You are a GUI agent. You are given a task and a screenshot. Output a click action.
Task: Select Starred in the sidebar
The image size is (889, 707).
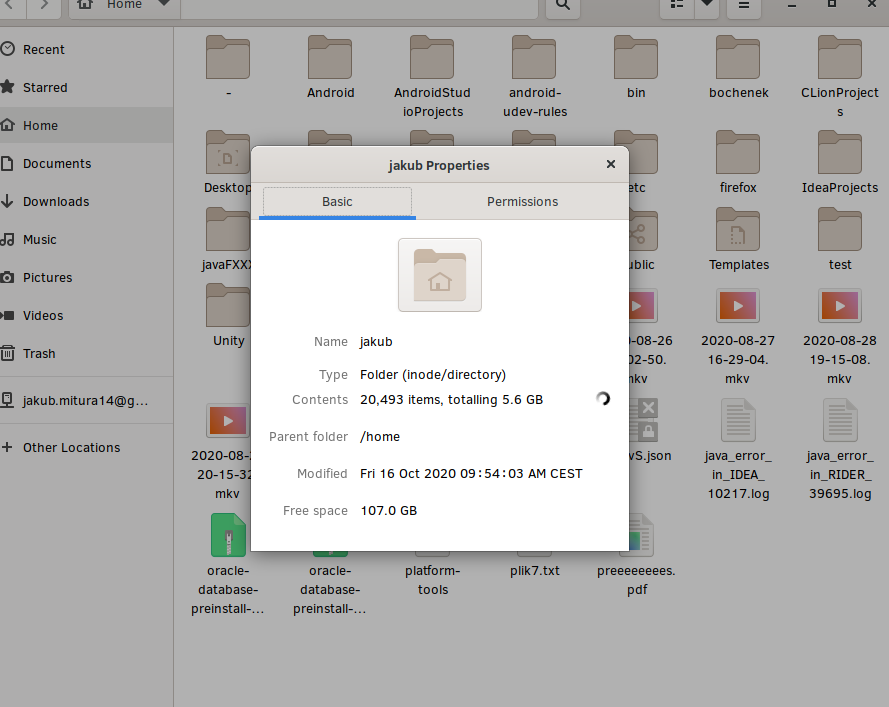point(86,87)
